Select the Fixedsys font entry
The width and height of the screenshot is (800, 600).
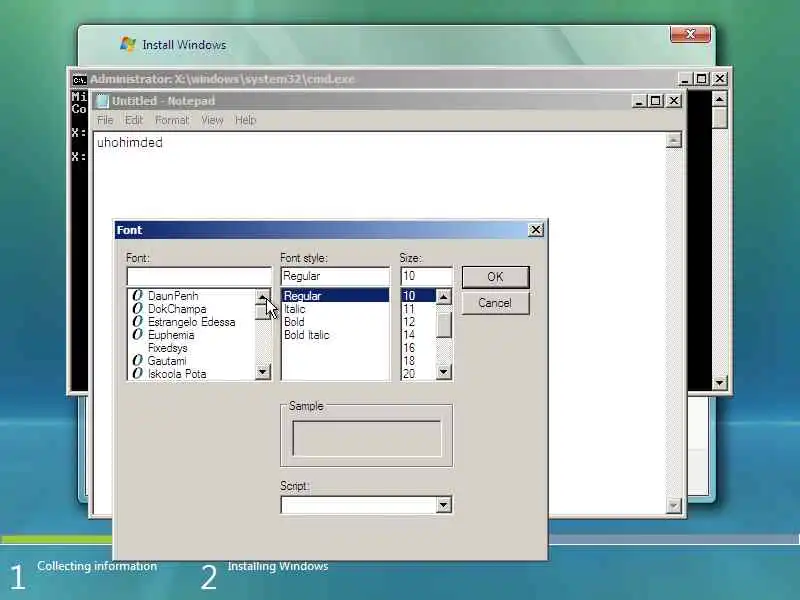167,348
